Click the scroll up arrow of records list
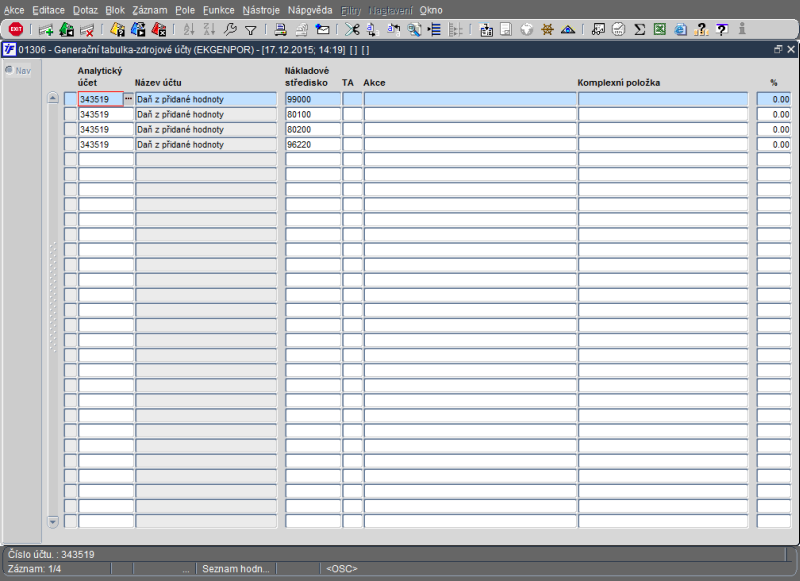This screenshot has height=581, width=800. 53,97
